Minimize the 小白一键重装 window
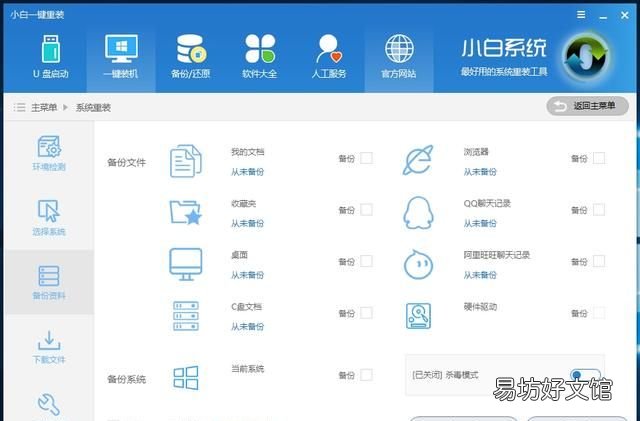 [603, 16]
